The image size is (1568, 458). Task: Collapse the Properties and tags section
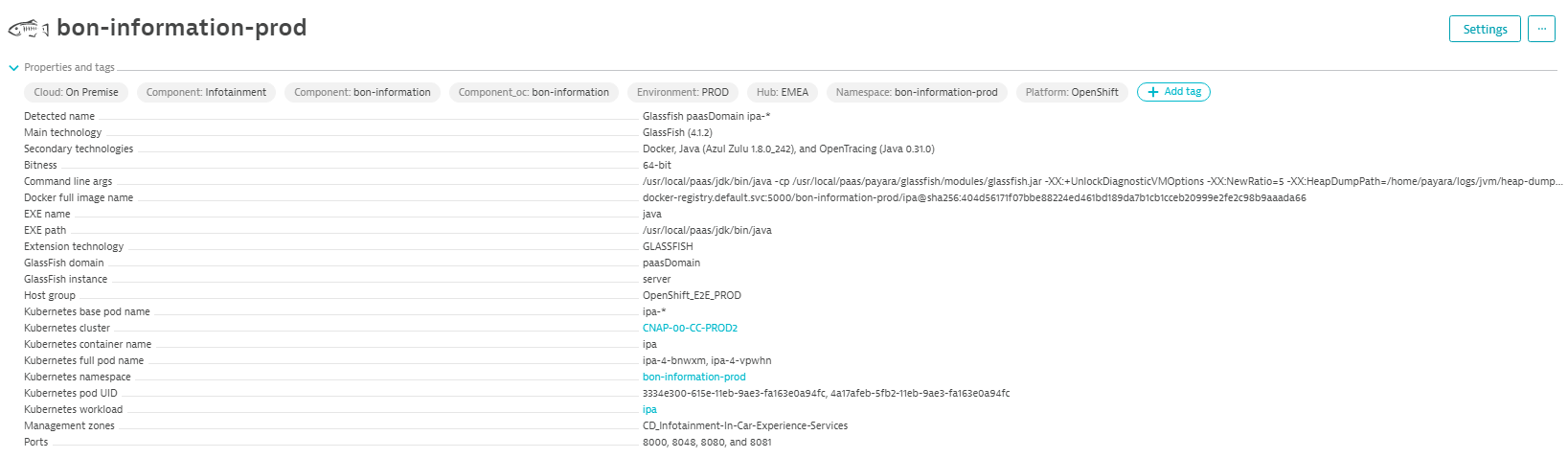click(x=13, y=68)
